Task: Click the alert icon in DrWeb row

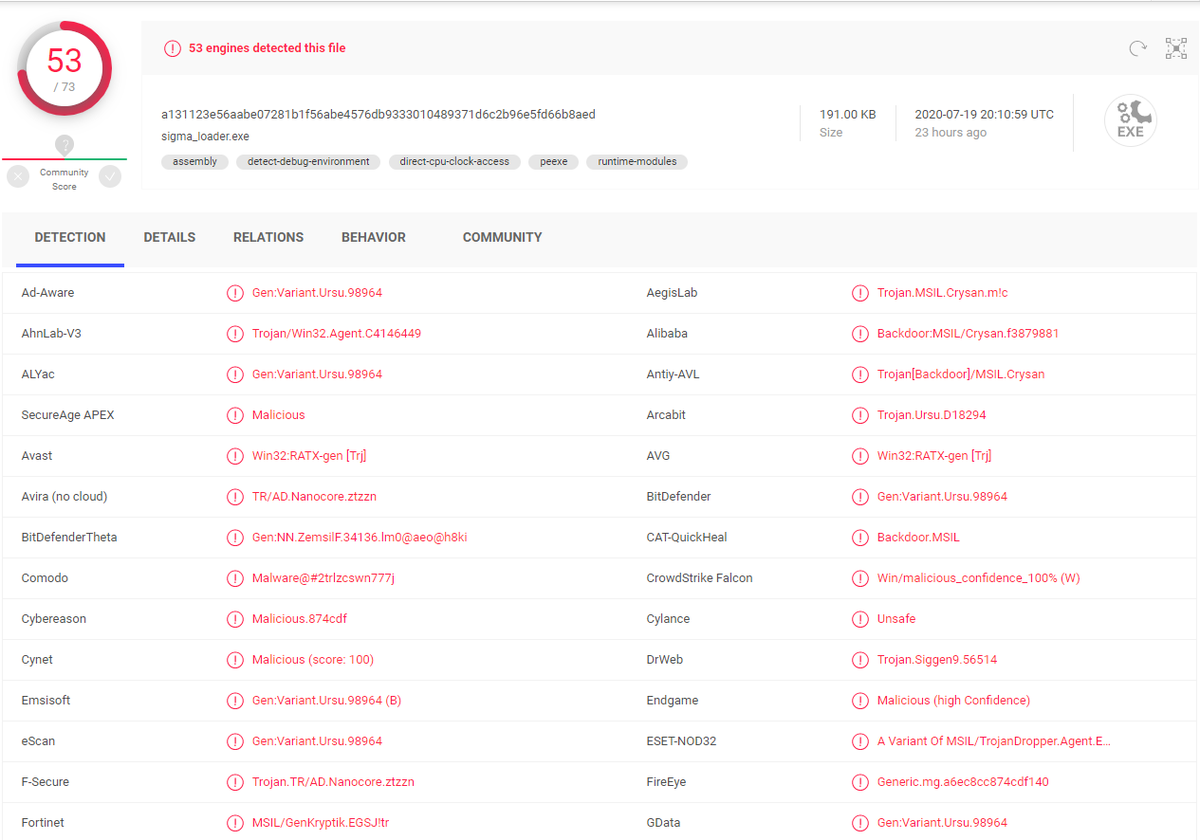Action: tap(860, 660)
